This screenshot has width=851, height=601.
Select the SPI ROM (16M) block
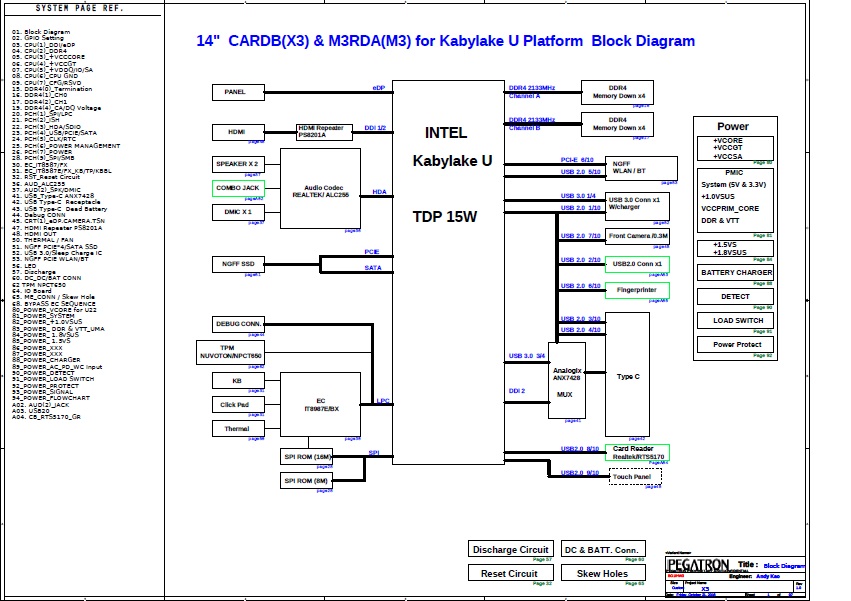pyautogui.click(x=307, y=457)
